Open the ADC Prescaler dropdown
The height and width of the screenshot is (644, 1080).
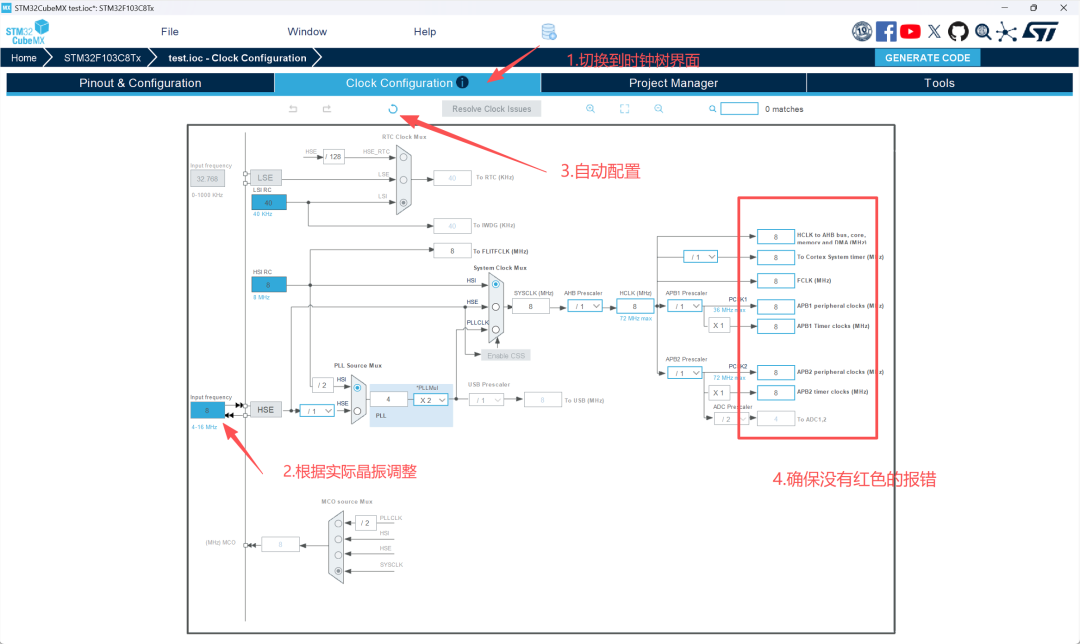(x=731, y=419)
